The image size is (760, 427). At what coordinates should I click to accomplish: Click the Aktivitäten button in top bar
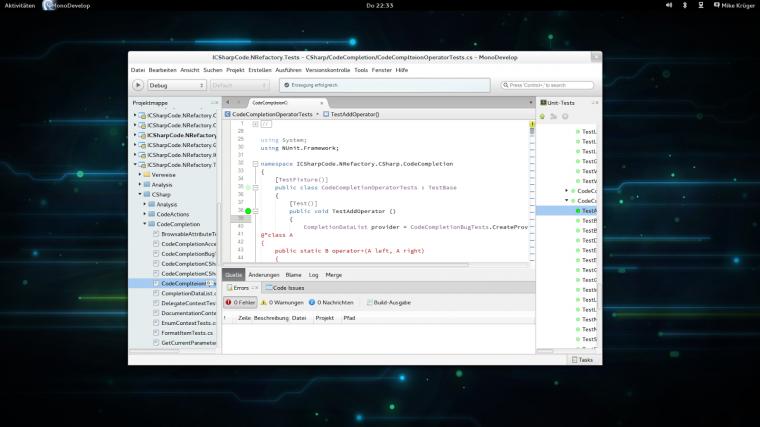(20, 6)
